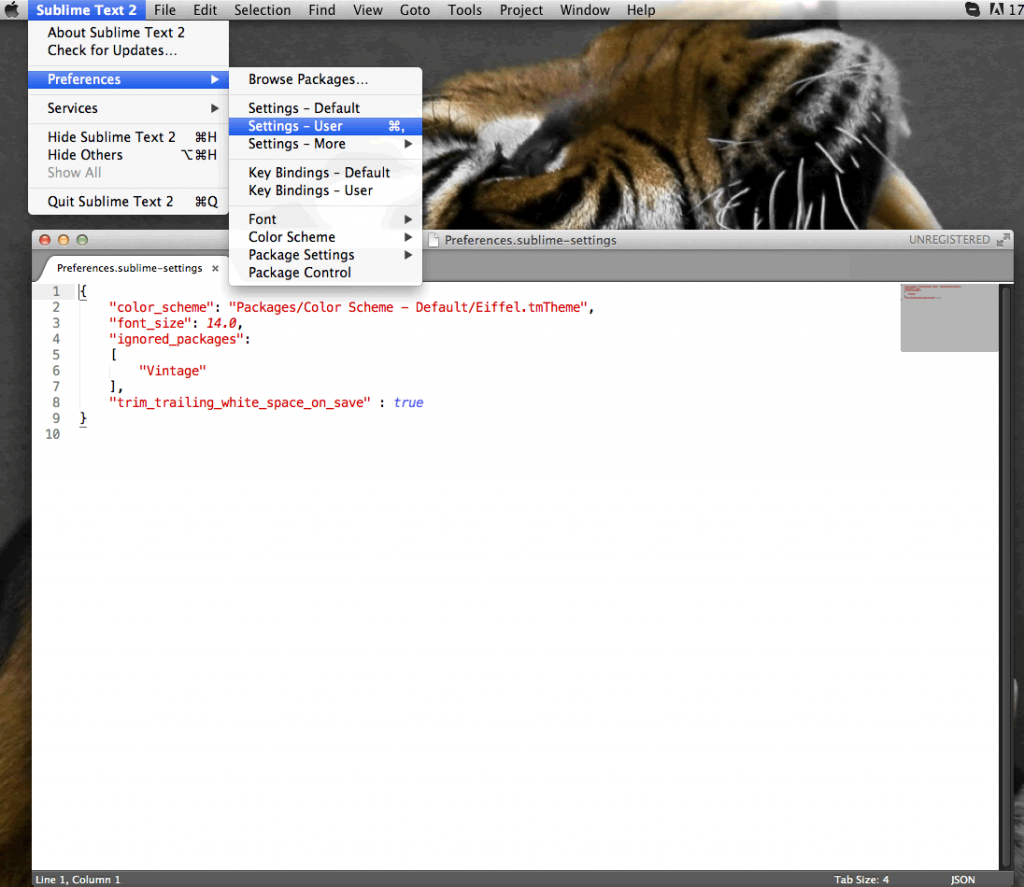
Task: Open the JSON syntax selector in status bar
Action: 962,880
